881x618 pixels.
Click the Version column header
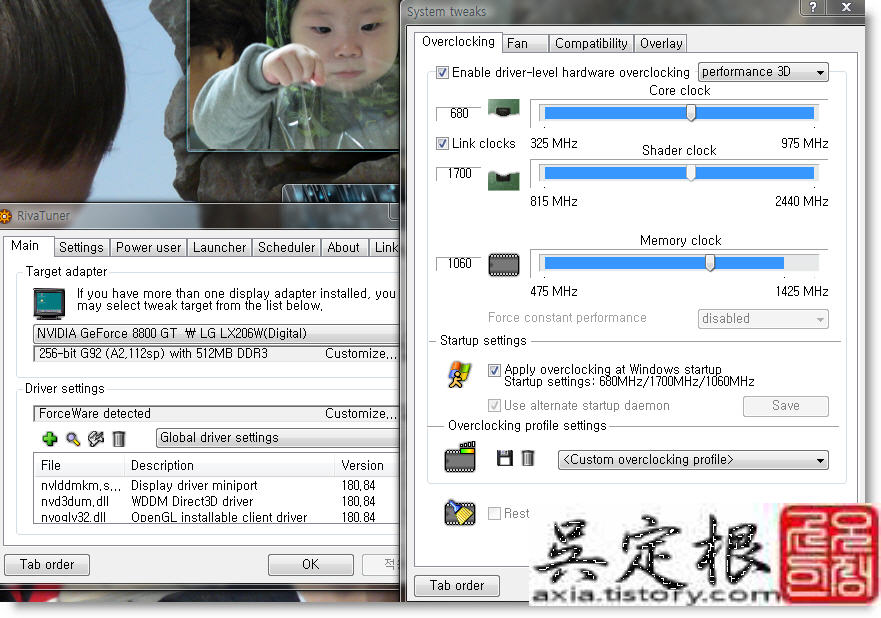pyautogui.click(x=366, y=466)
